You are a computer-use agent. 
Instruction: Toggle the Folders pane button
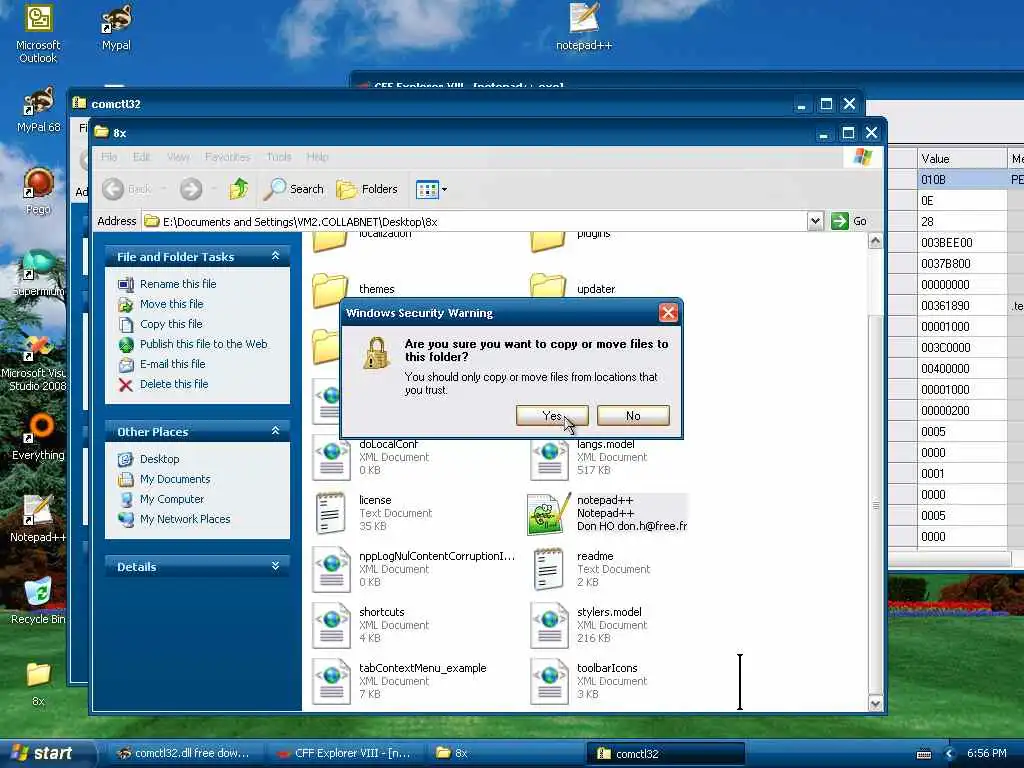coord(367,189)
